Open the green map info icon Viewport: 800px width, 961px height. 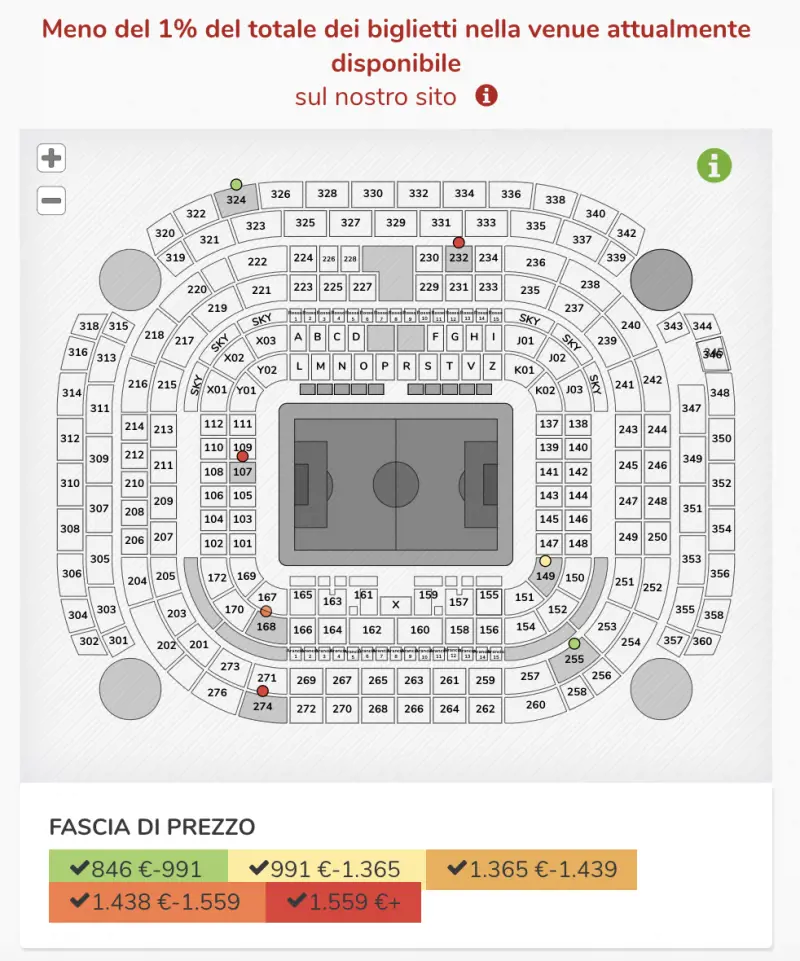(714, 166)
